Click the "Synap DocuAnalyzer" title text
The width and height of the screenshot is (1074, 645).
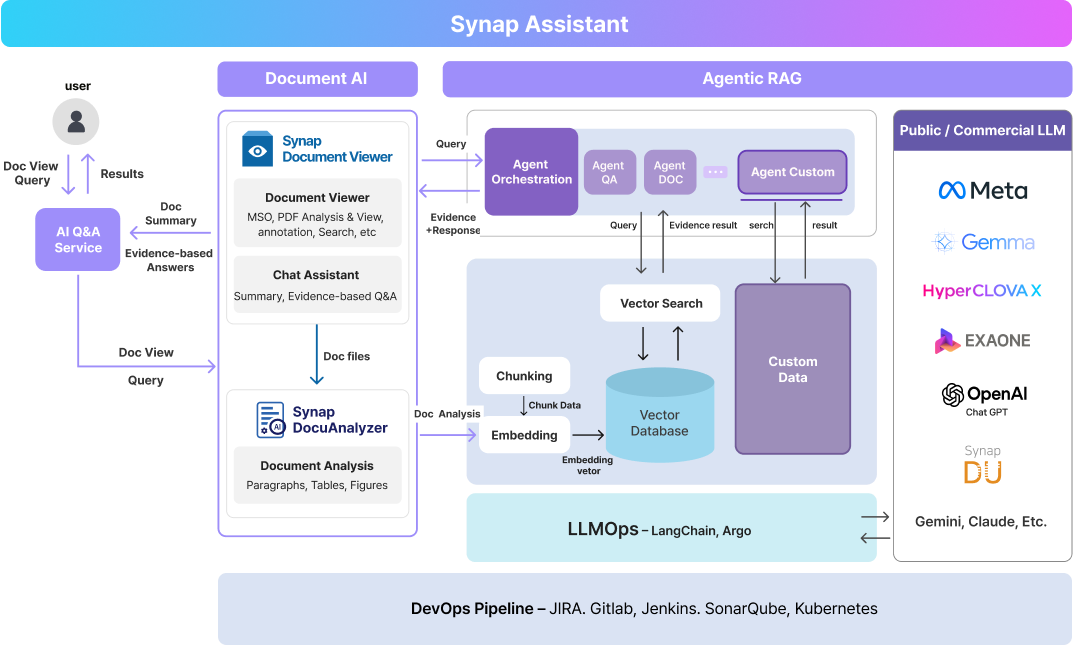coord(340,420)
